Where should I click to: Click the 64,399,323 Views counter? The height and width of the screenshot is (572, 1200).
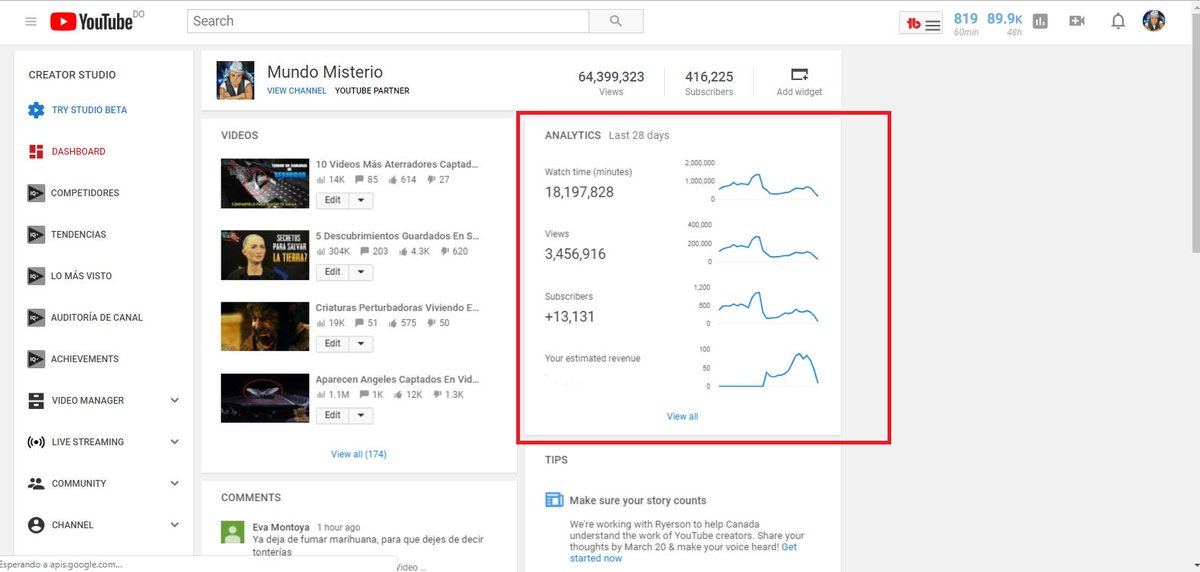(611, 83)
